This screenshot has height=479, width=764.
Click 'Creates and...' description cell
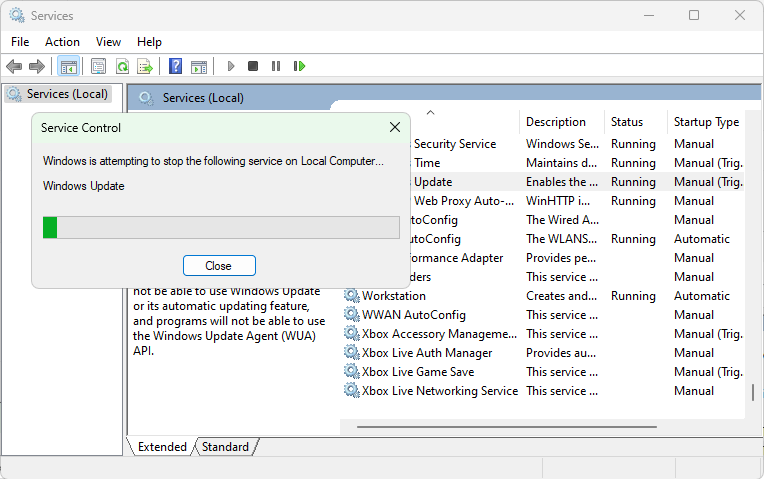click(561, 296)
